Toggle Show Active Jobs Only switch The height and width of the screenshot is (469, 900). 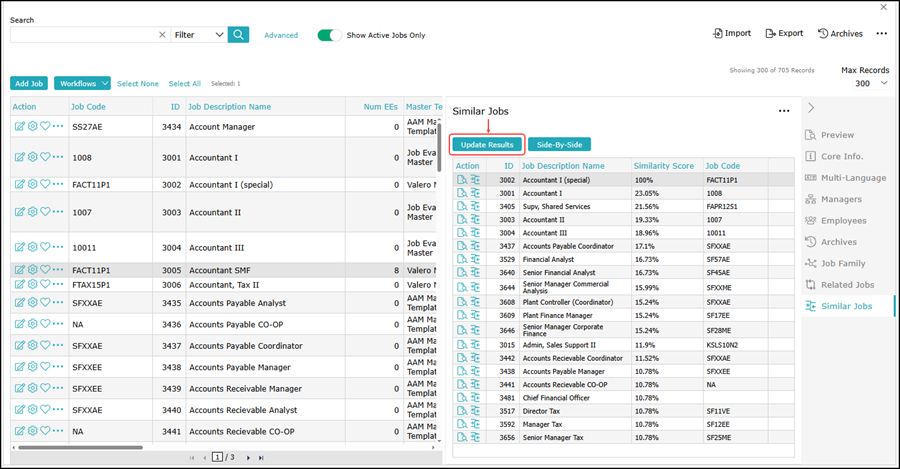click(329, 35)
